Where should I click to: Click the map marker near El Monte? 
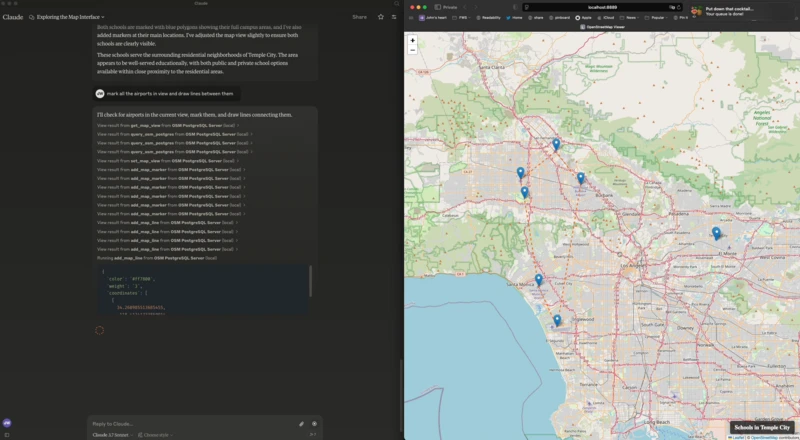[716, 233]
